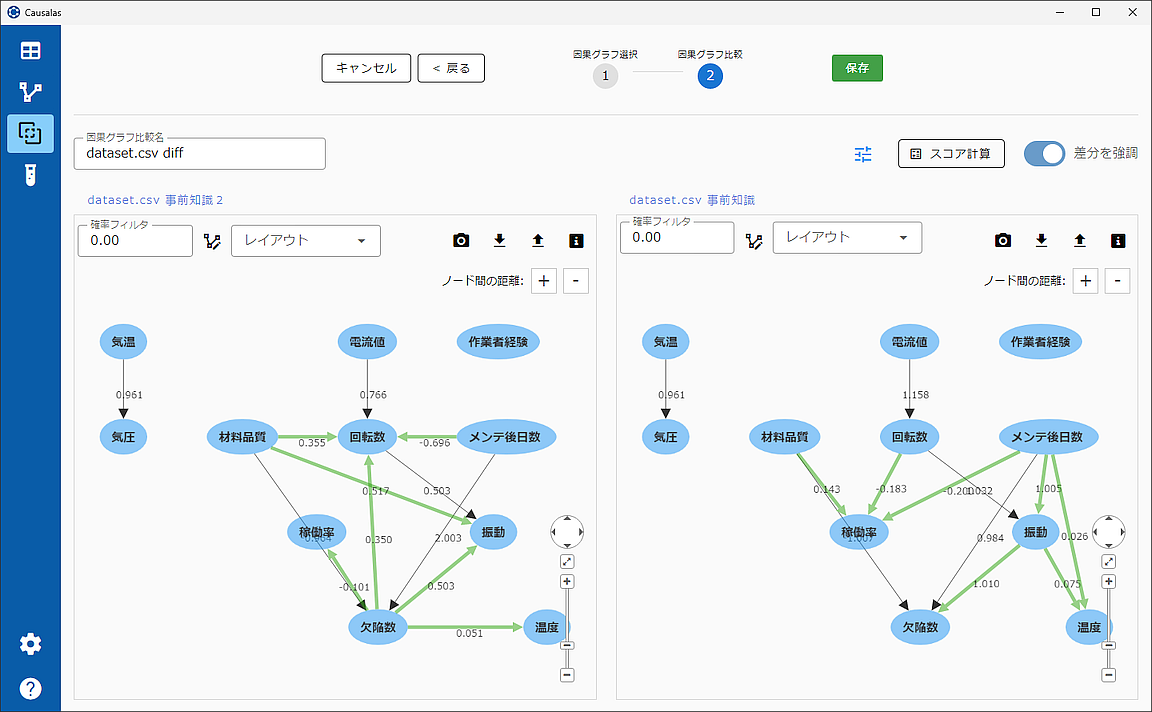This screenshot has width=1152, height=712.
Task: Click the download icon in right graph panel
Action: click(1041, 240)
